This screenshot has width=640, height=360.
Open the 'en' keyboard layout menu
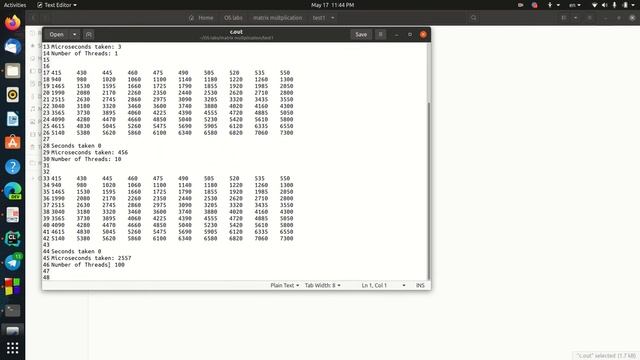click(575, 5)
